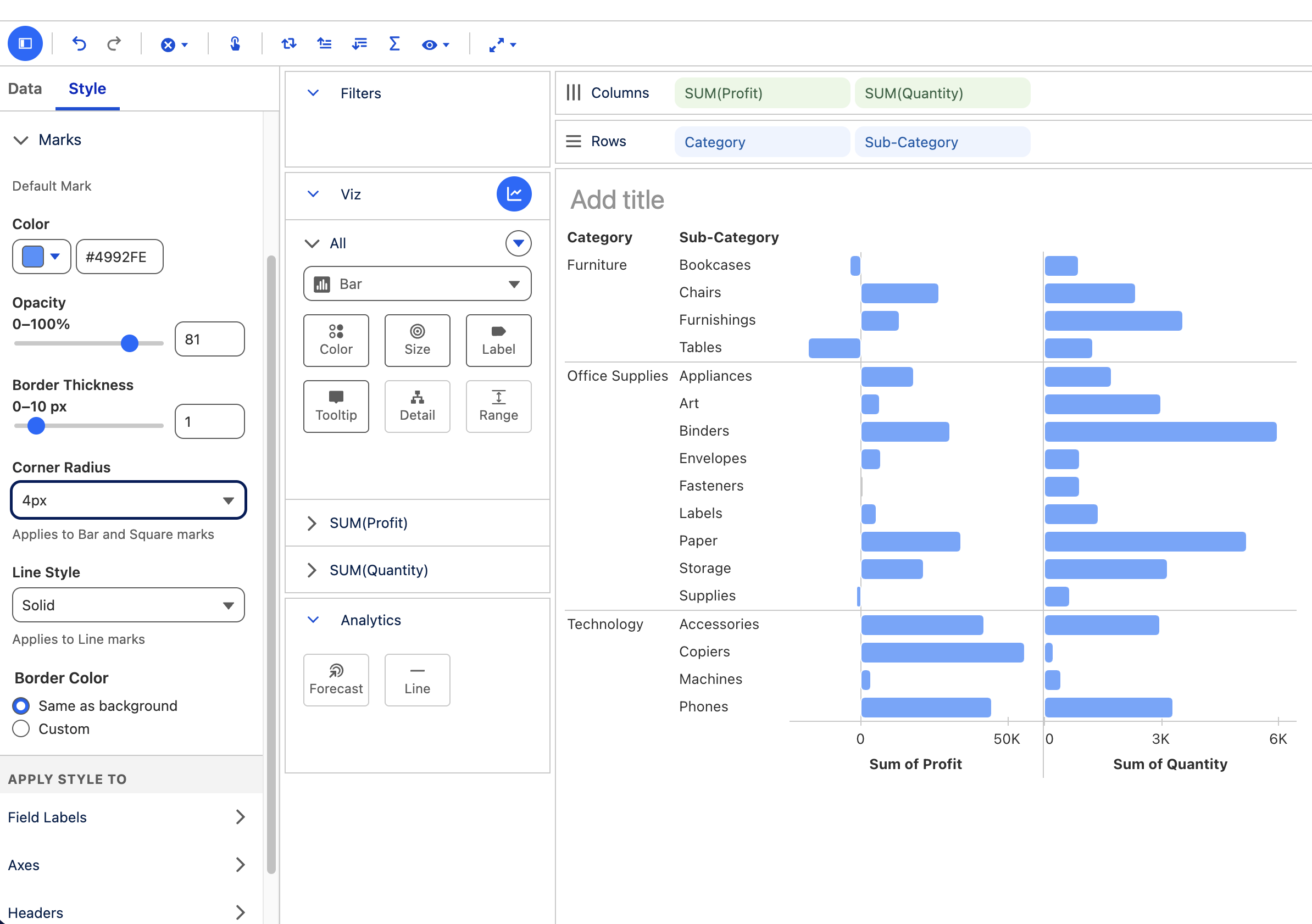Open the Detail marks card

point(417,407)
